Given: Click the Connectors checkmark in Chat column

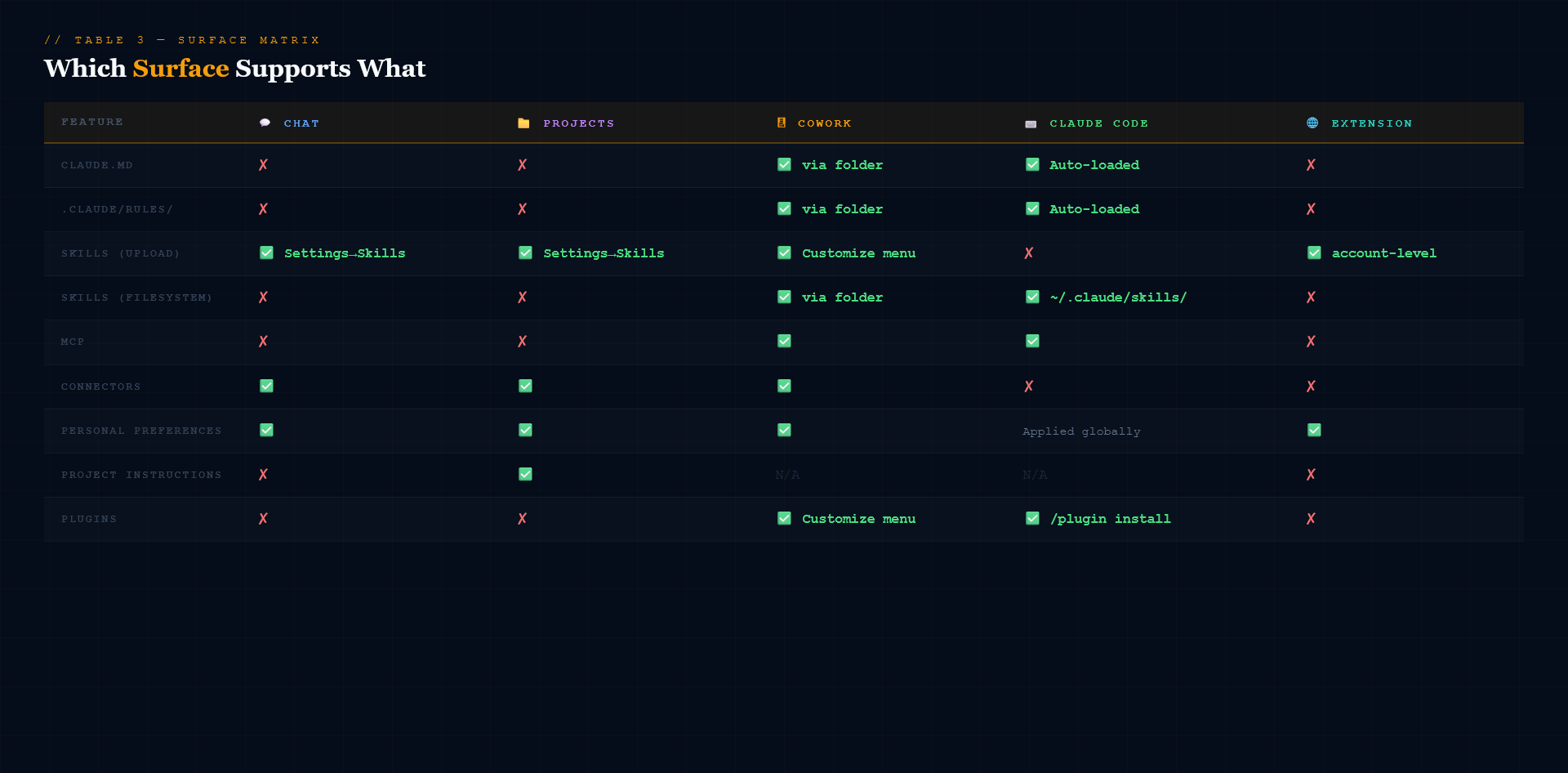Looking at the screenshot, I should 266,386.
